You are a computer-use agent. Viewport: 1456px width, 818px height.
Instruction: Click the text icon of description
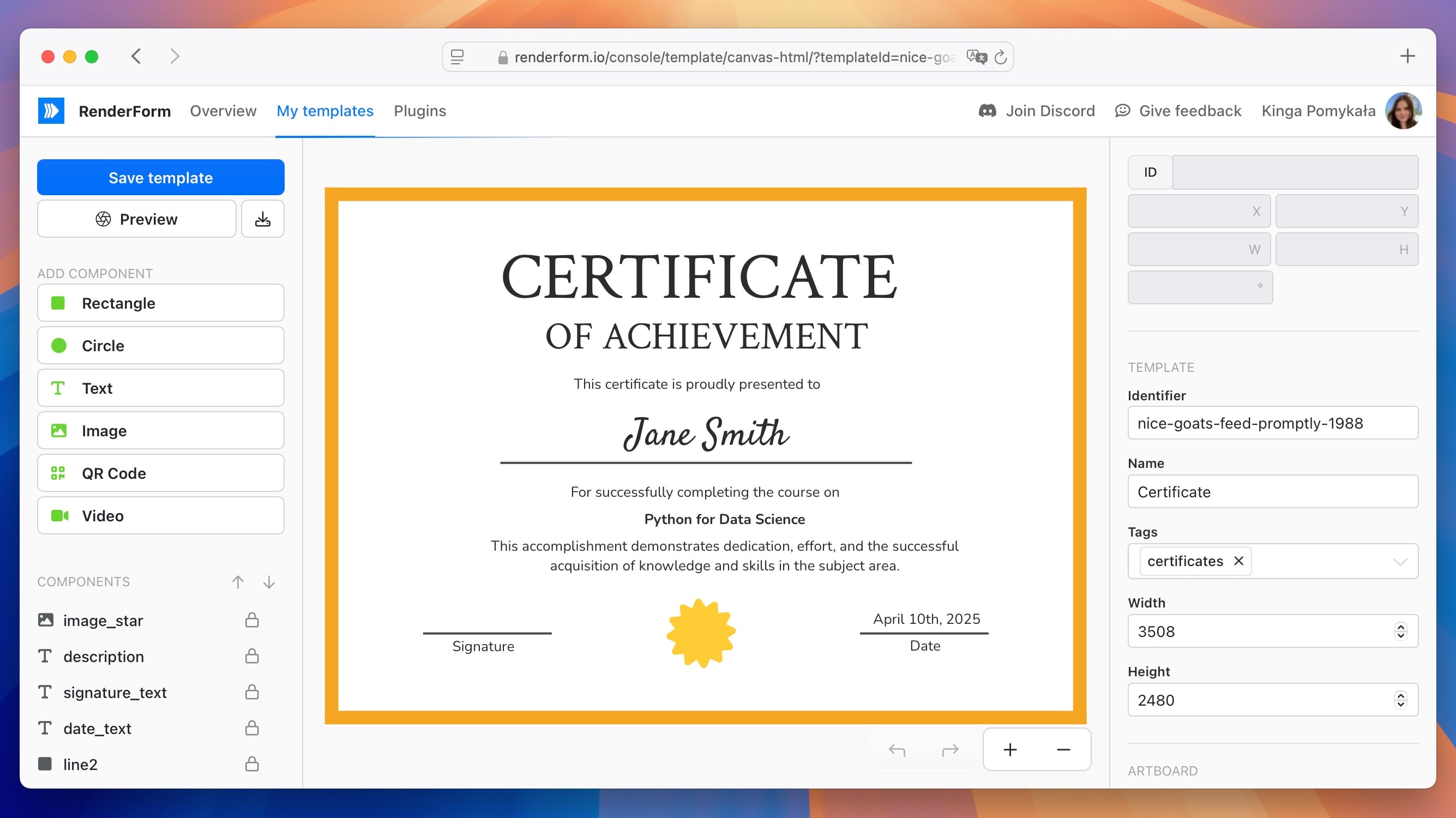45,655
